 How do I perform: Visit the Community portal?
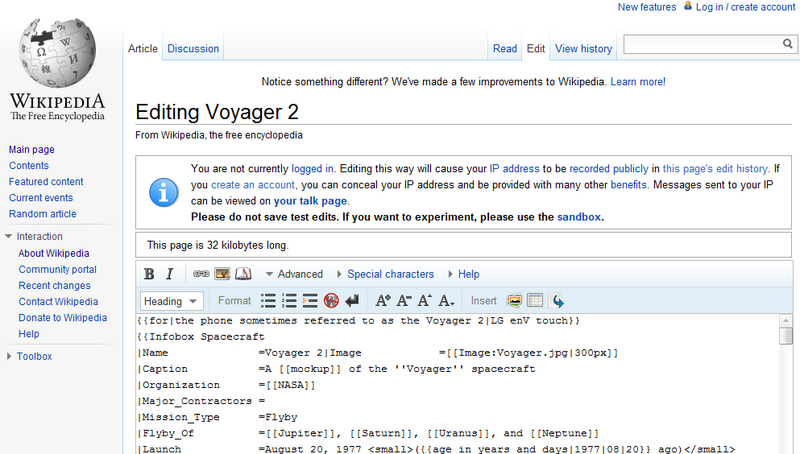click(58, 269)
